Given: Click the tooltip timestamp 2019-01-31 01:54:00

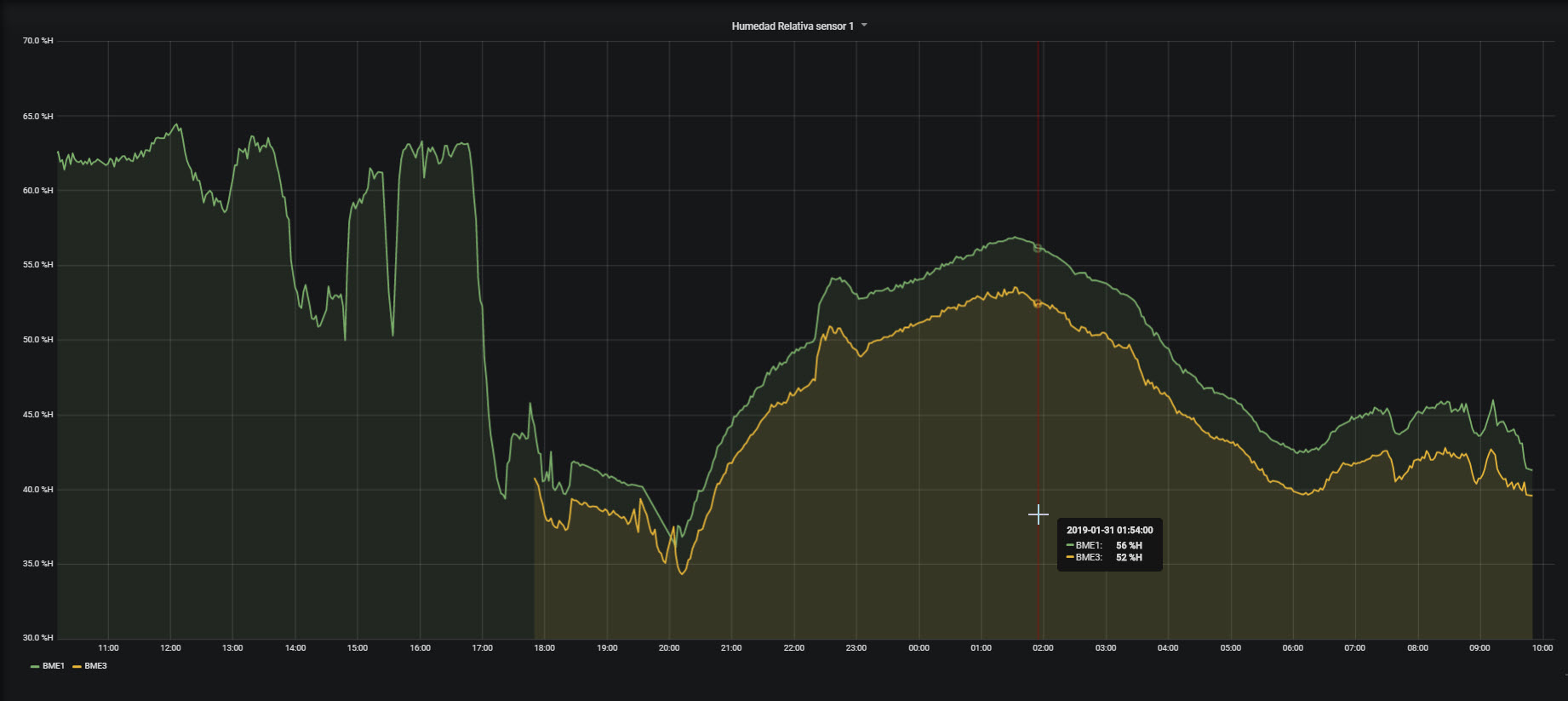Looking at the screenshot, I should pyautogui.click(x=1109, y=530).
